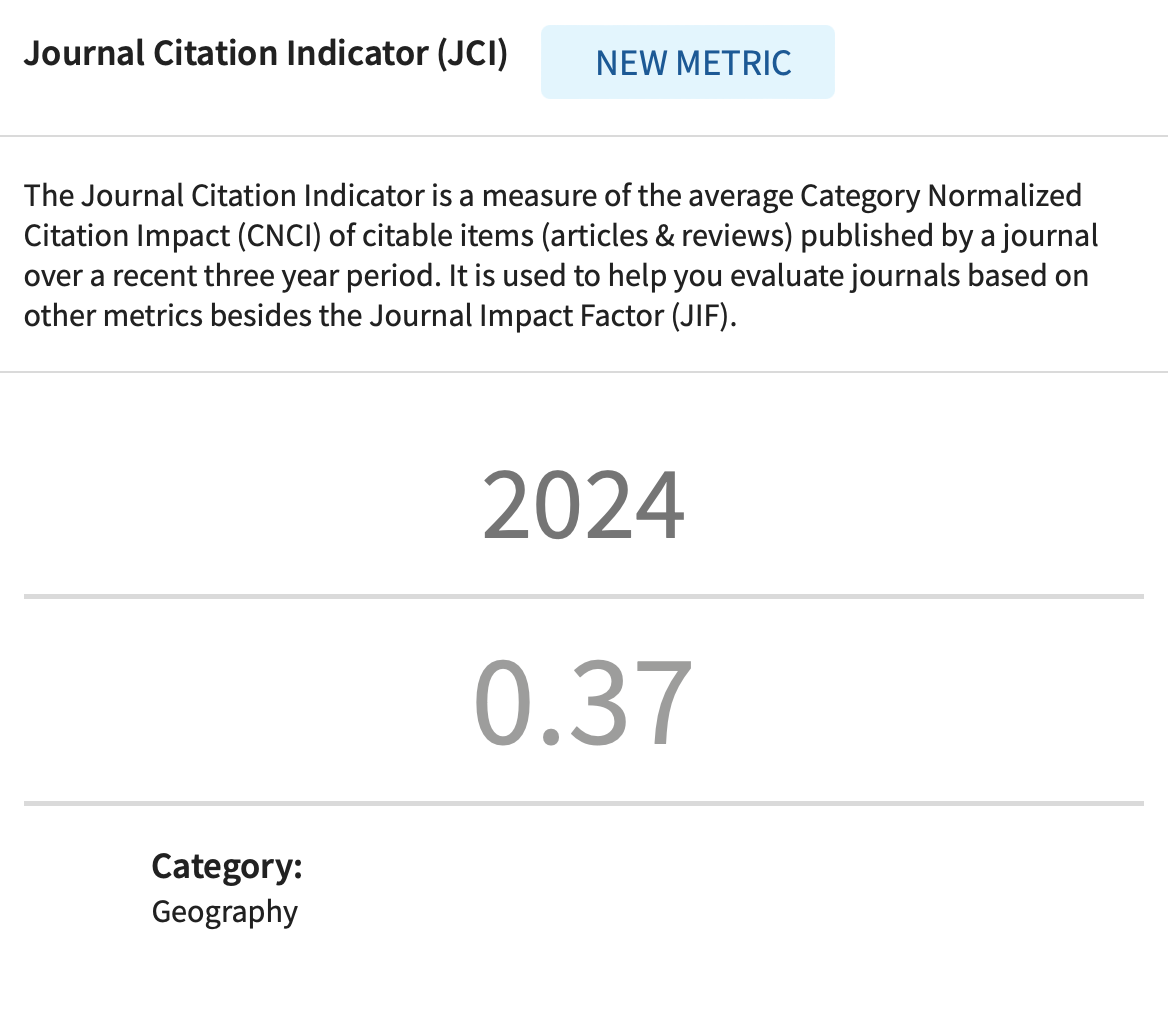This screenshot has width=1168, height=1029.
Task: Click the divider line below the 2024 year
Action: click(x=583, y=596)
